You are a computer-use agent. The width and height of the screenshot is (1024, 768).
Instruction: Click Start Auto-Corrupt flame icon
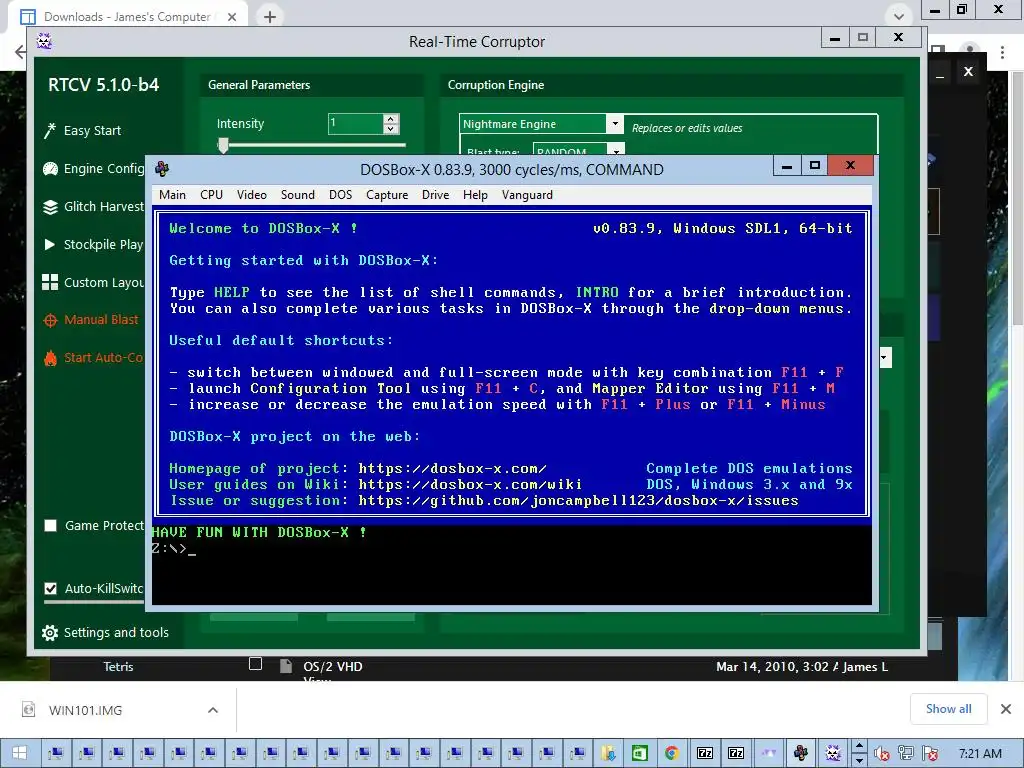point(50,358)
